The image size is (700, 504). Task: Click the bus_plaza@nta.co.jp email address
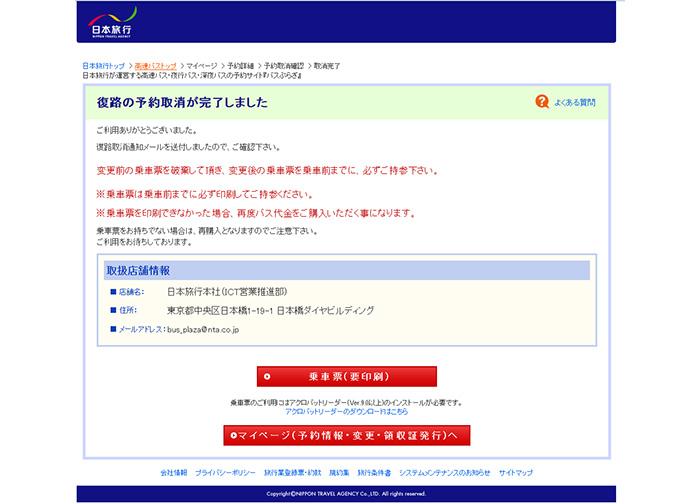[203, 329]
